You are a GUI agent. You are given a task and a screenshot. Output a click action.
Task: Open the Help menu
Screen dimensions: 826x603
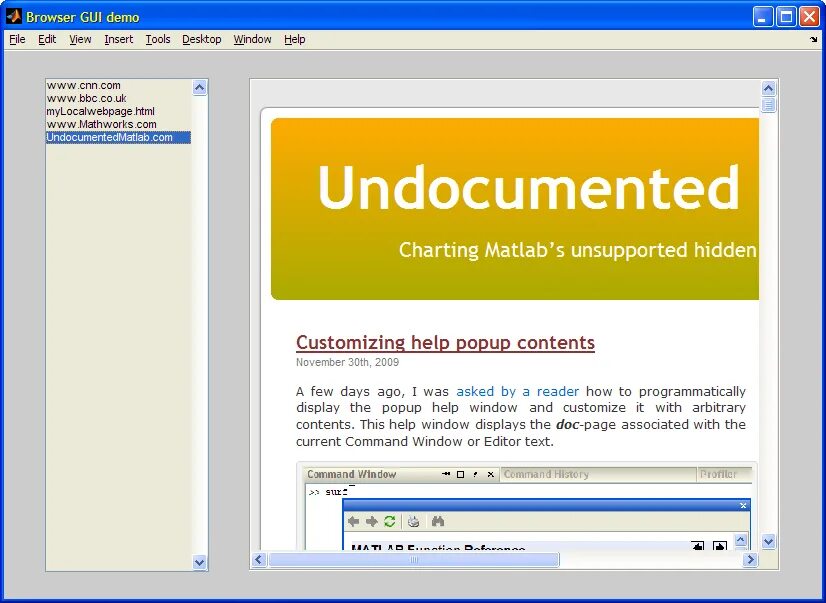click(x=294, y=39)
